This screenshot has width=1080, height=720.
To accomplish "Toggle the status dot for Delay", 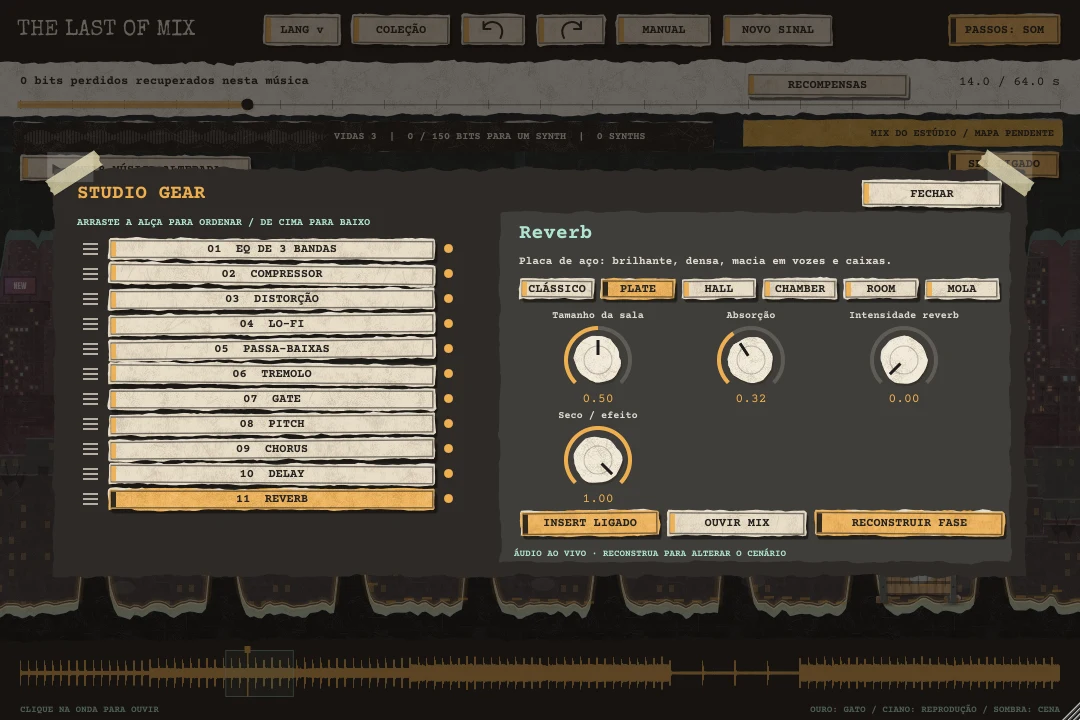I will [x=448, y=473].
